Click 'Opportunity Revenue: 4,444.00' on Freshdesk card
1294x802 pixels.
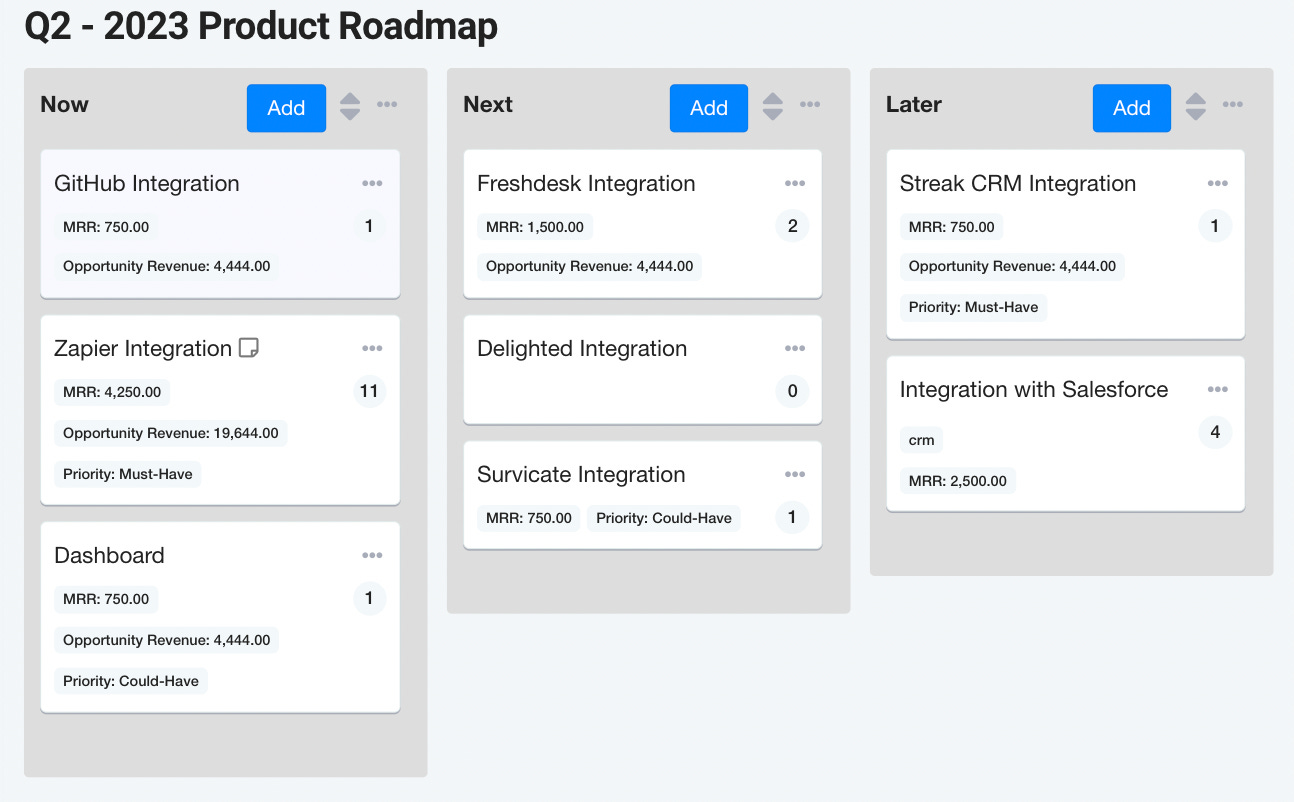(589, 266)
